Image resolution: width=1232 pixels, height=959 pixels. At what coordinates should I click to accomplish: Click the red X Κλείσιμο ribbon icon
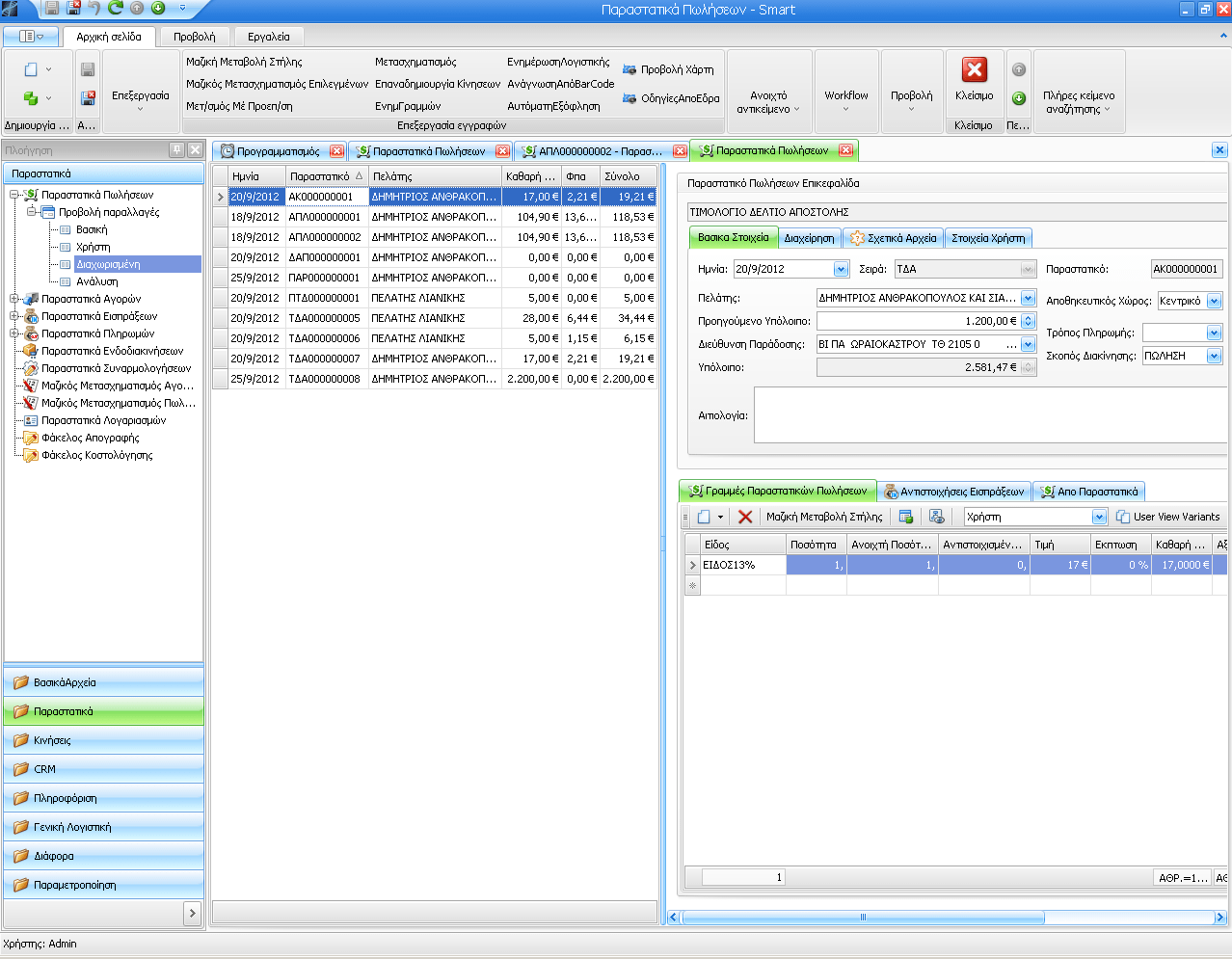click(974, 70)
